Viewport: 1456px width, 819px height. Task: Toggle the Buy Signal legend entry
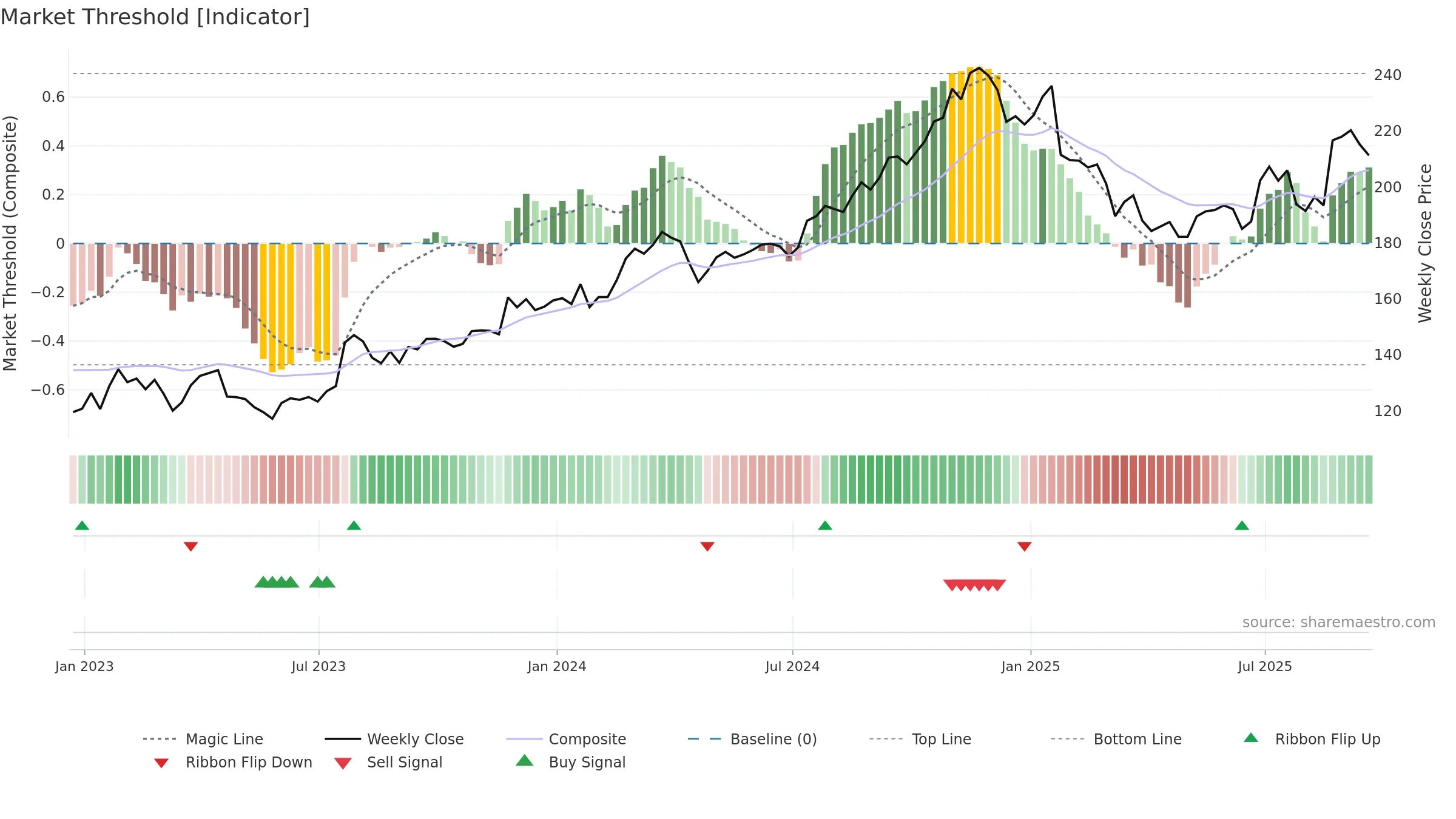(x=570, y=762)
